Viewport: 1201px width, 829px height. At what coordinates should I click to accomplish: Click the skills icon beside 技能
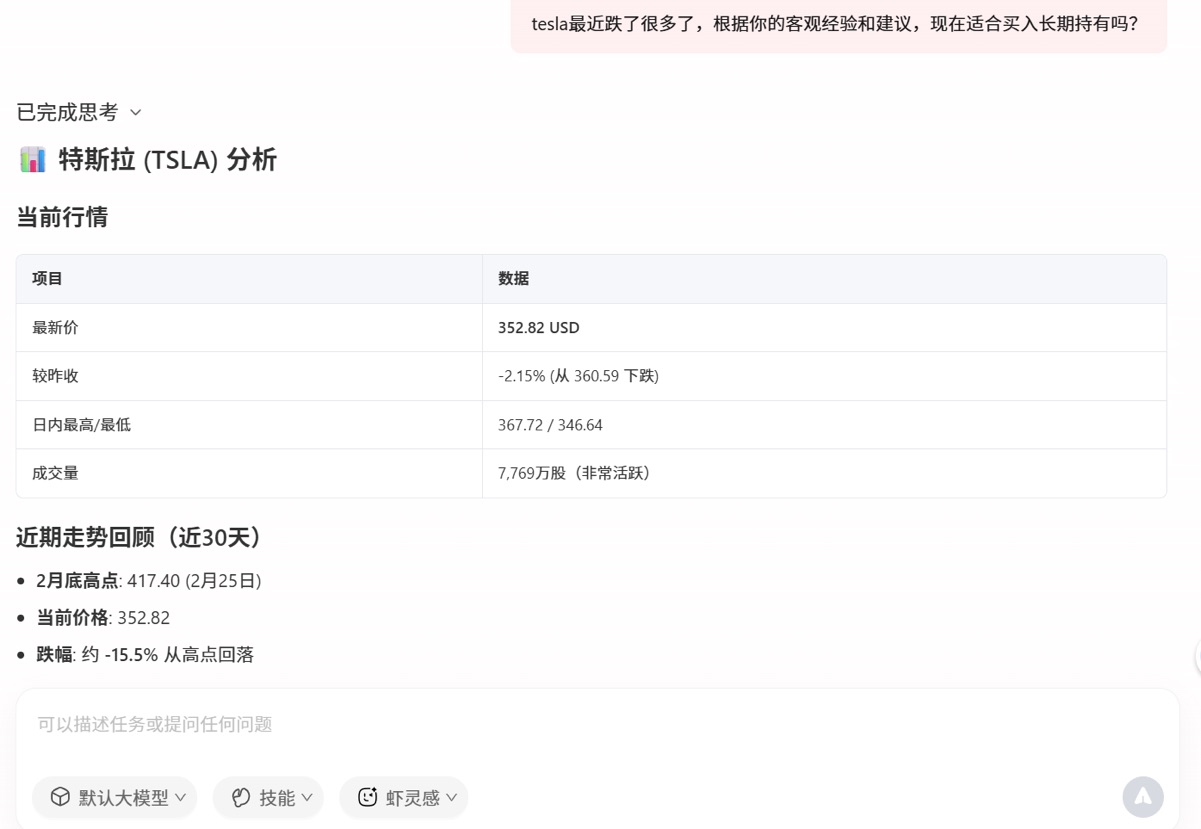pyautogui.click(x=241, y=797)
